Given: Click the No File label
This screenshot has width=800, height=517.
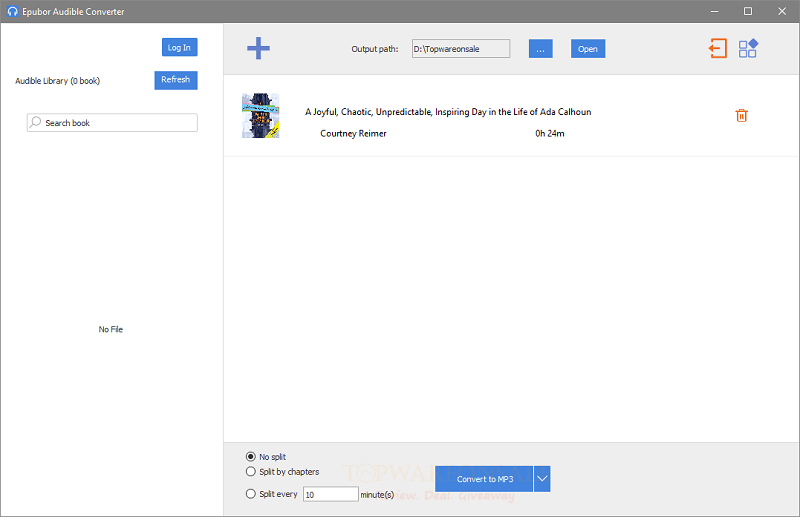Looking at the screenshot, I should [x=111, y=329].
